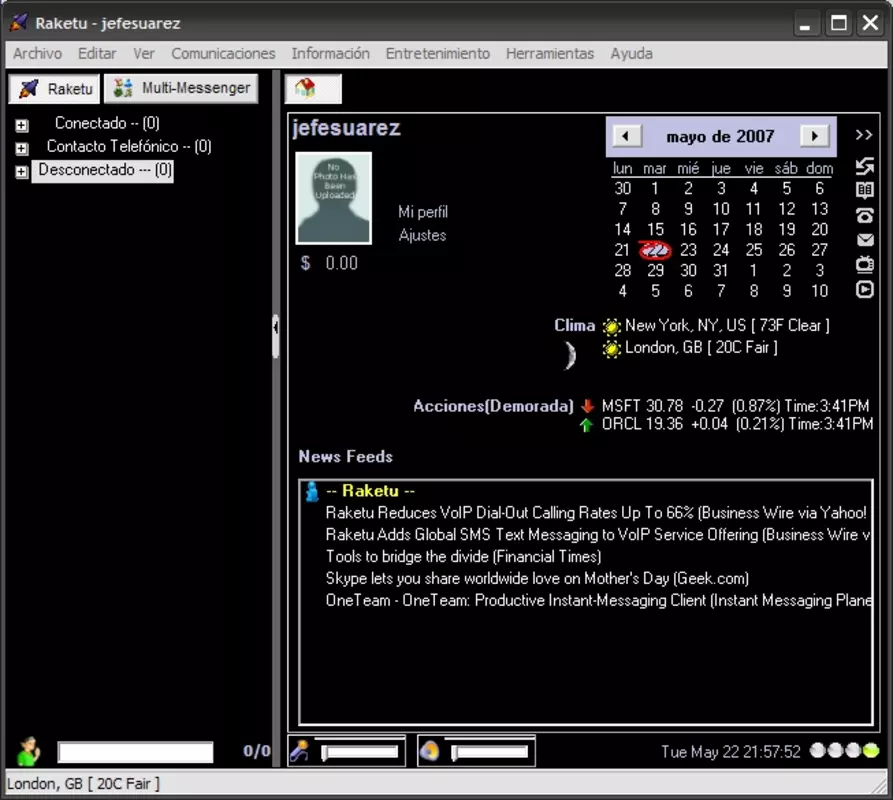Open the Editar menu

tap(97, 54)
